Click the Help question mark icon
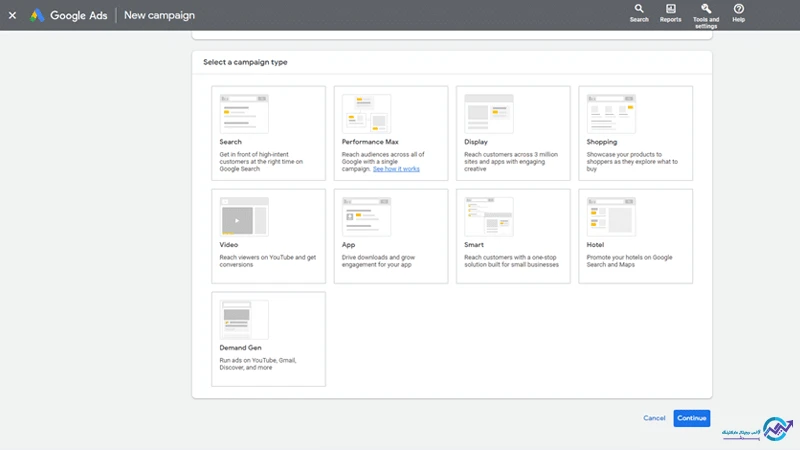The height and width of the screenshot is (450, 800). pyautogui.click(x=738, y=9)
